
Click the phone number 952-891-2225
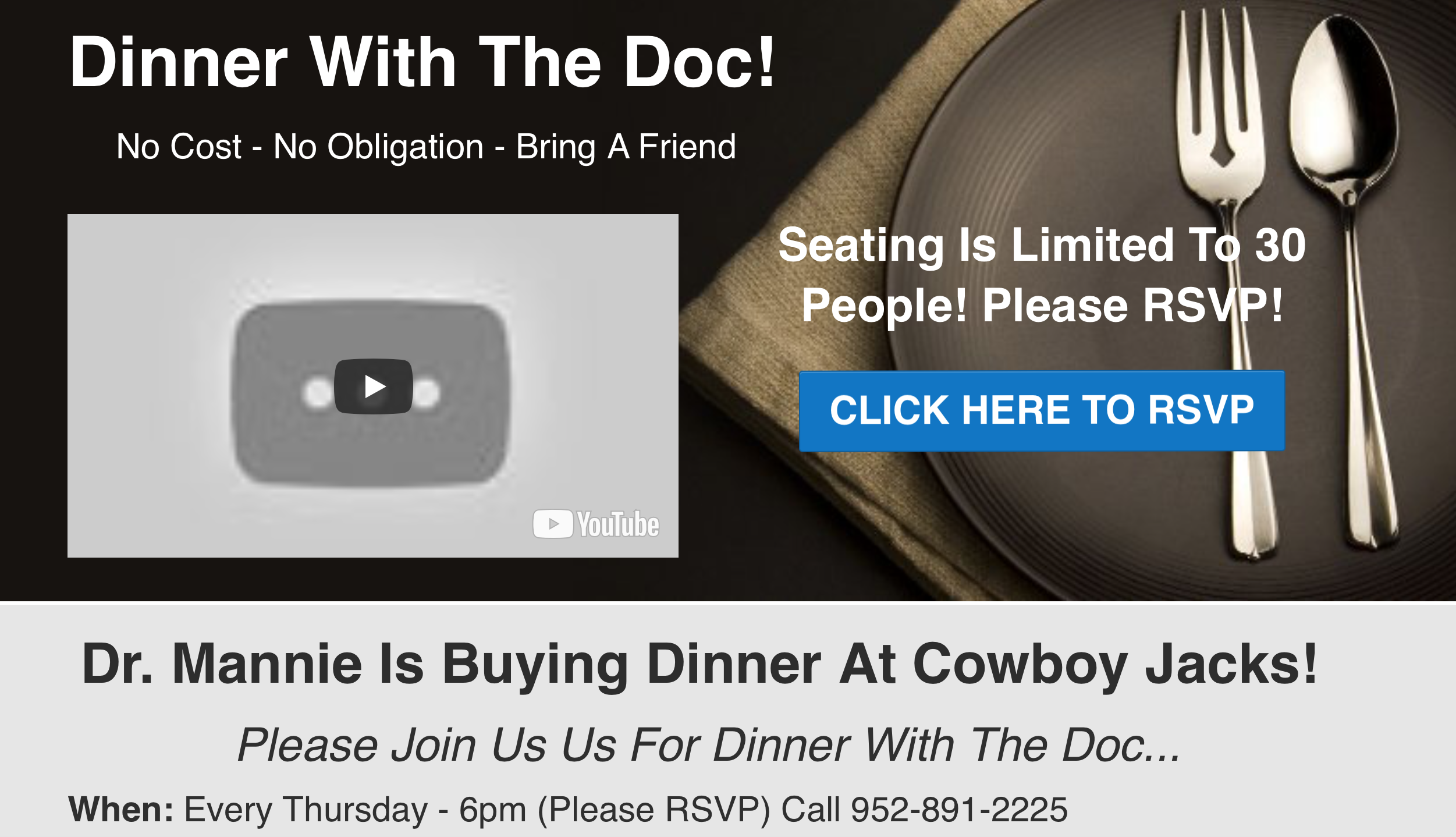pyautogui.click(x=959, y=809)
